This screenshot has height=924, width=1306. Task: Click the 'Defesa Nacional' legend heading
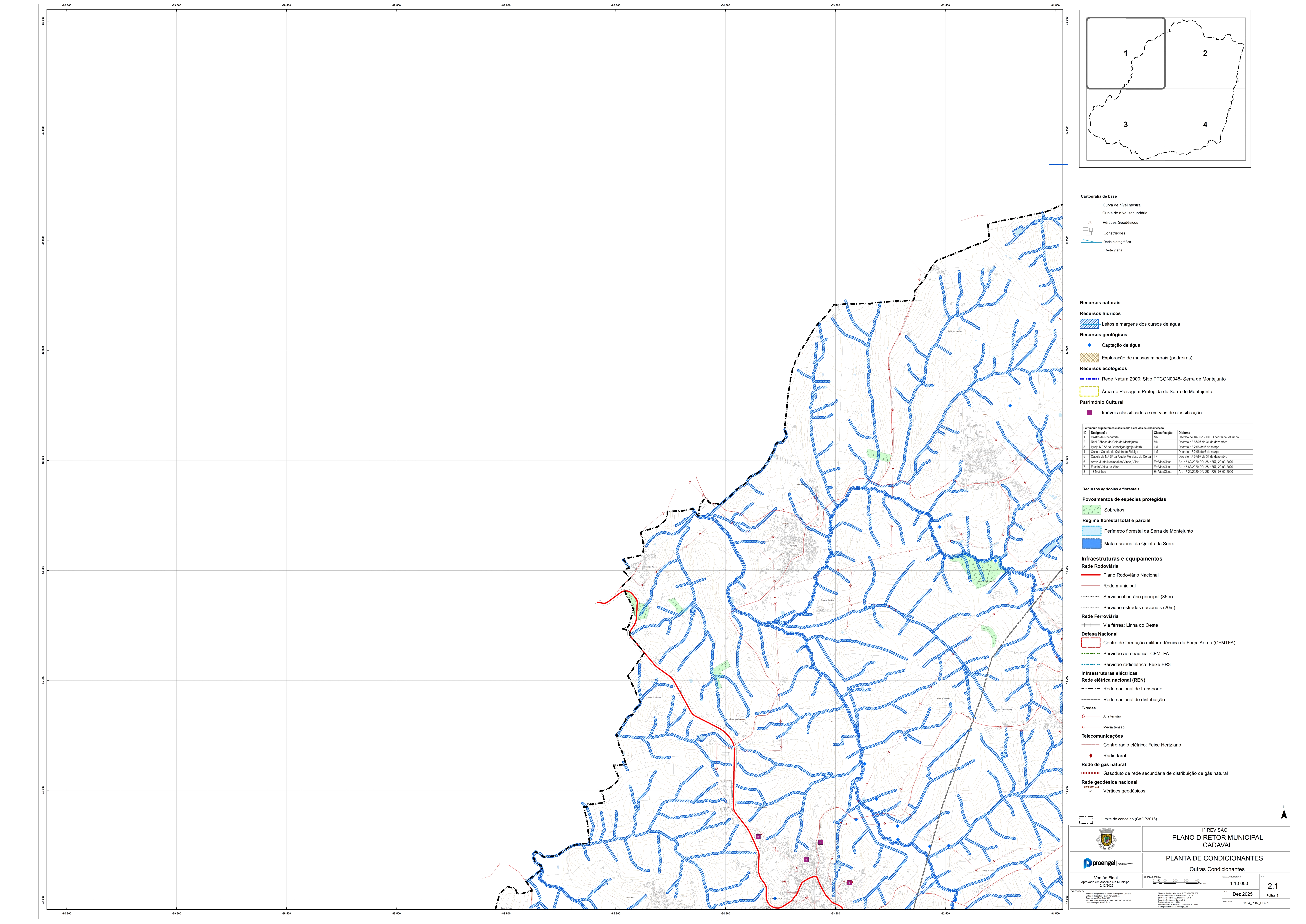click(x=1100, y=634)
